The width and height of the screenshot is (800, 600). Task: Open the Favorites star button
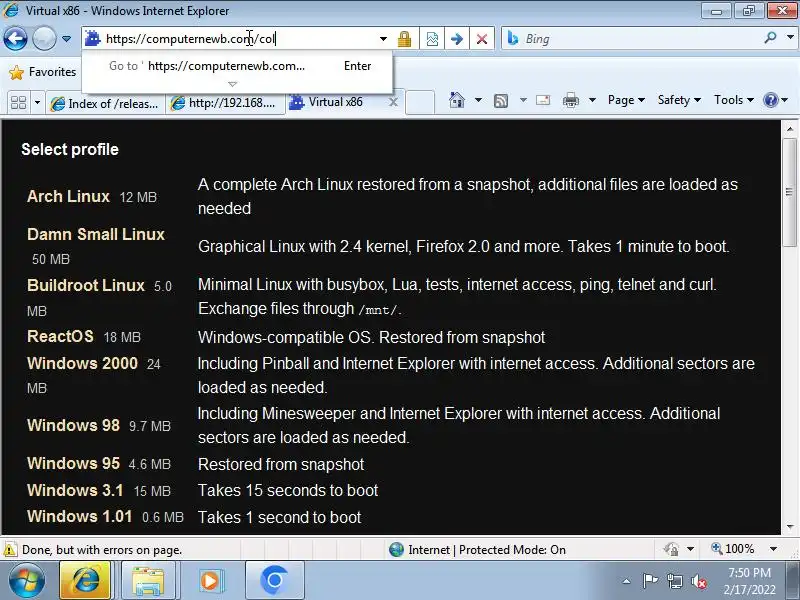[43, 72]
